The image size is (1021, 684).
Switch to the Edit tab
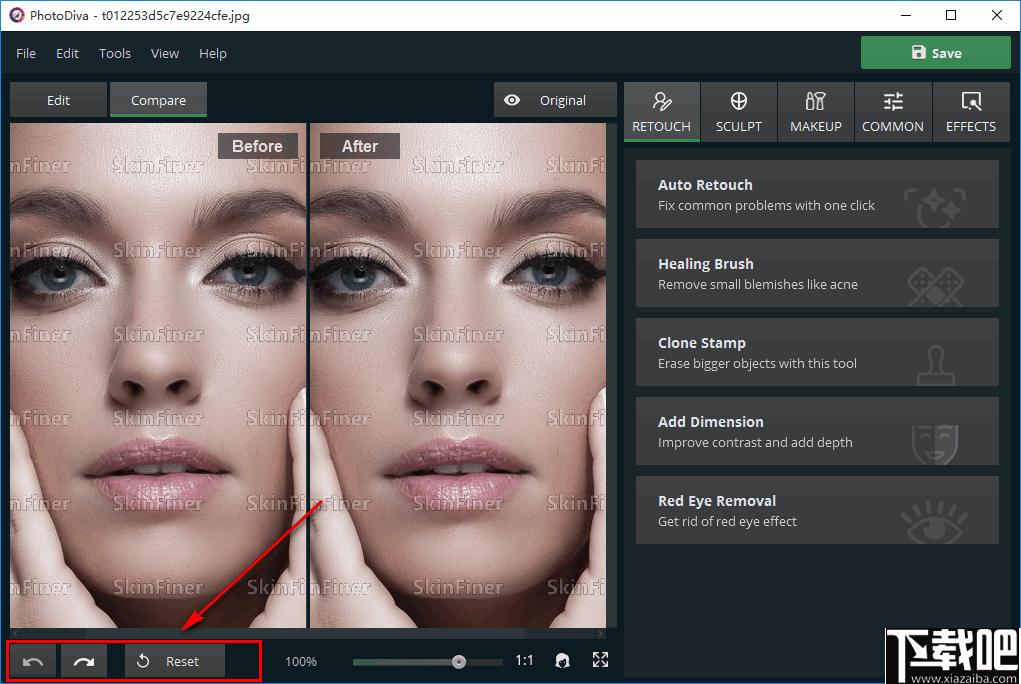point(58,100)
